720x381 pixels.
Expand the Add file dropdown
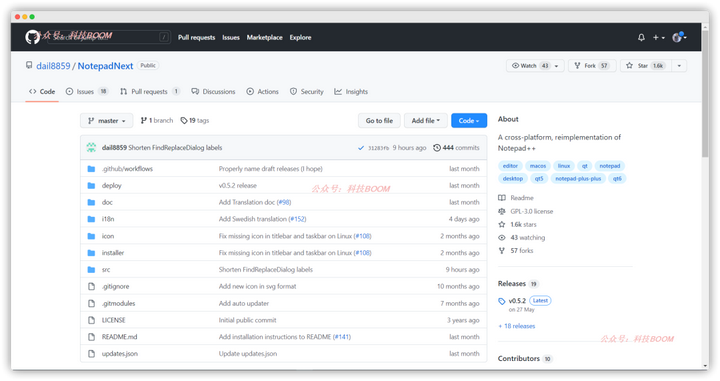[426, 121]
